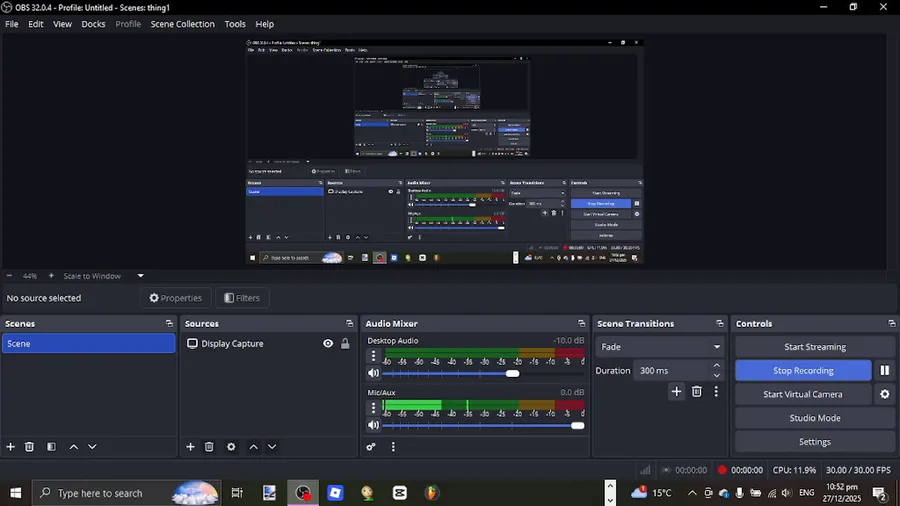
Task: Toggle Display Capture visibility eye
Action: click(328, 344)
